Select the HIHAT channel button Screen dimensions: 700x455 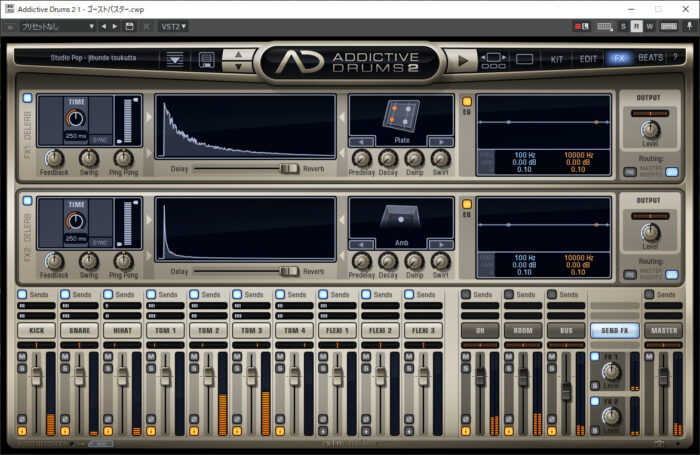pos(122,330)
